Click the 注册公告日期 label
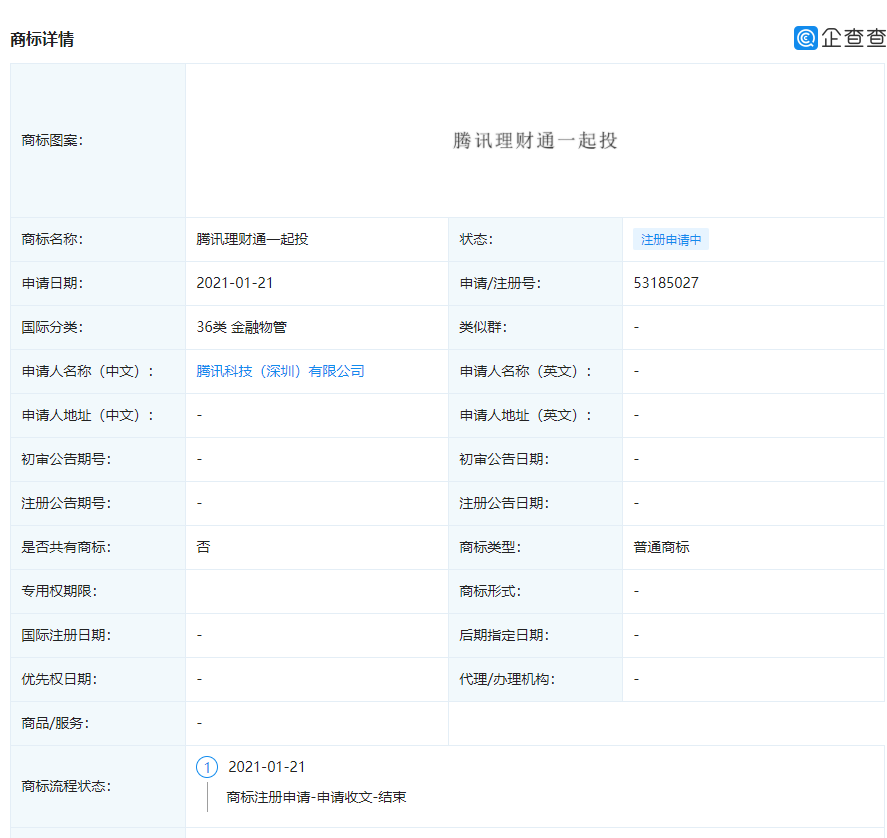The height and width of the screenshot is (838, 887). pyautogui.click(x=504, y=503)
